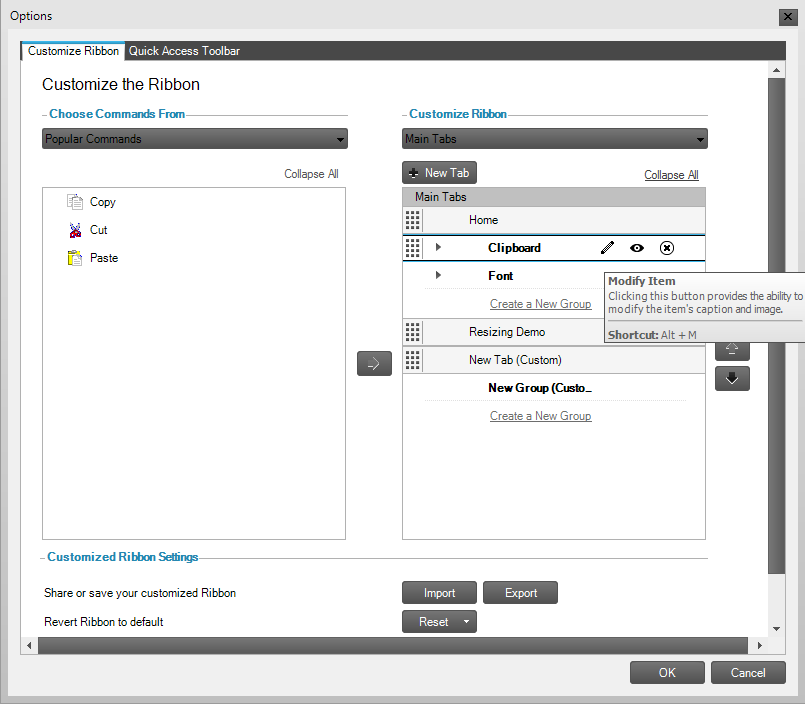Expand the Font group arrow

pos(439,275)
